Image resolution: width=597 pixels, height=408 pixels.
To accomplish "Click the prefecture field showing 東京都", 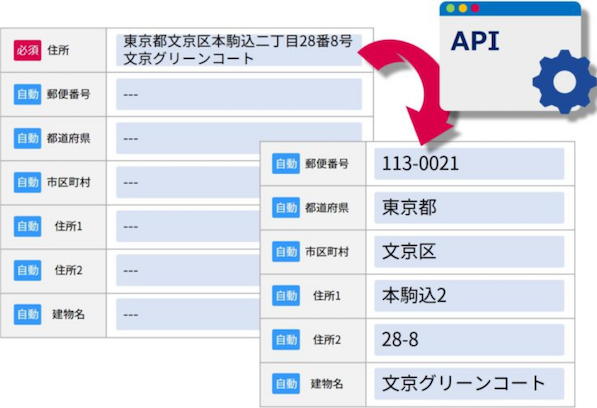I will tap(469, 208).
